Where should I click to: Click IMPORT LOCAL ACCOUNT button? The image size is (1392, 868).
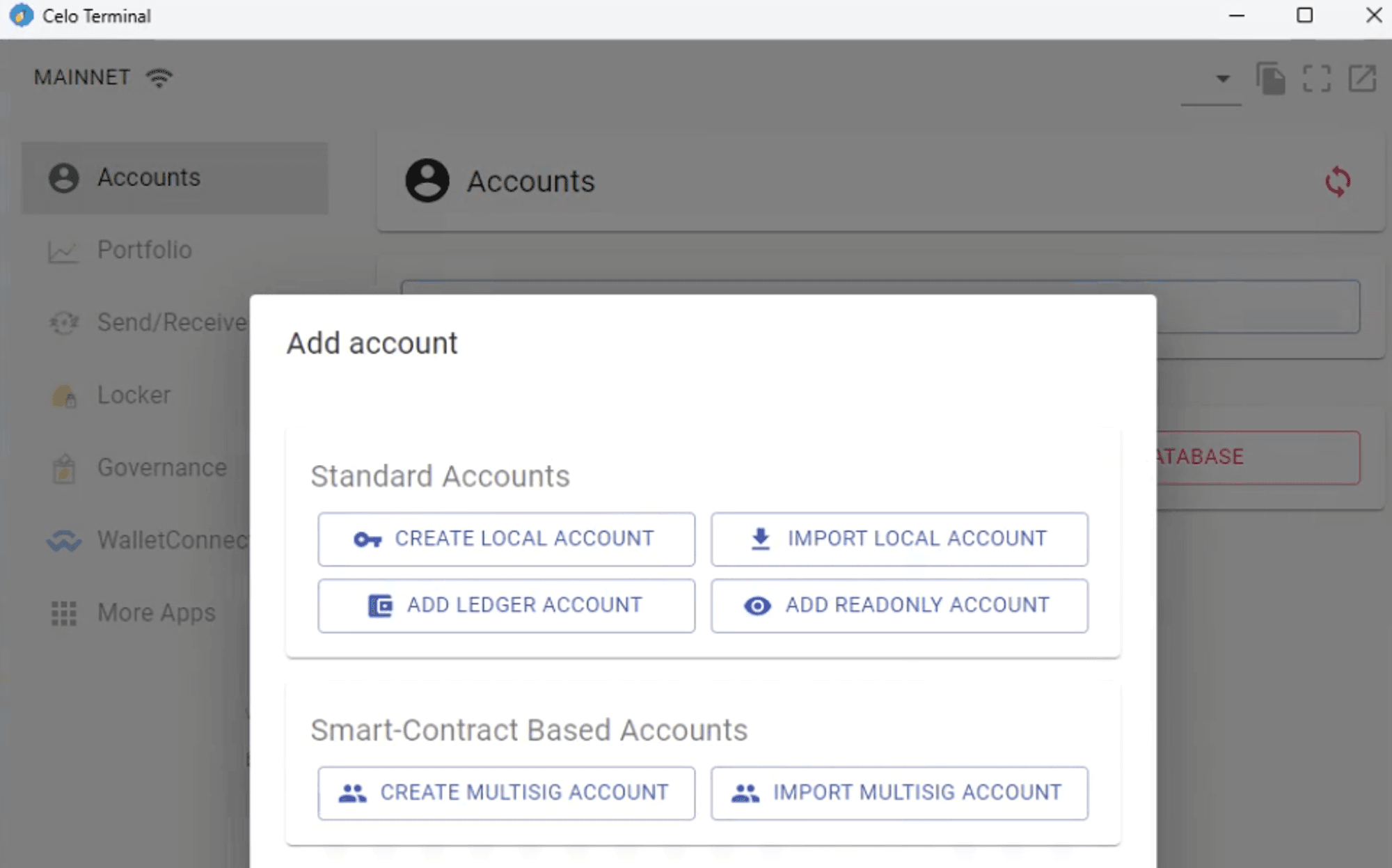(899, 538)
